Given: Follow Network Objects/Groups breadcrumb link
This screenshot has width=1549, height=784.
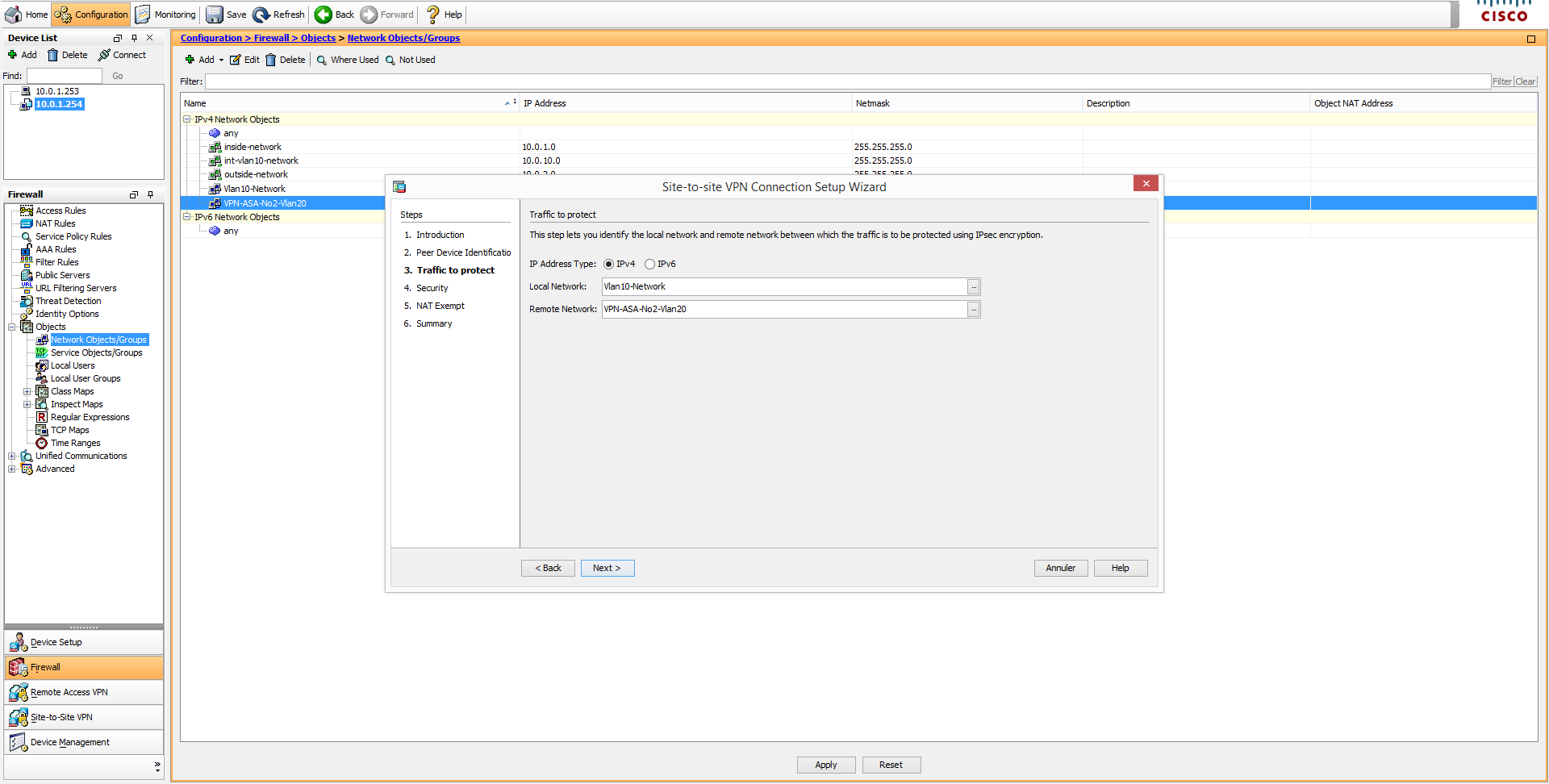Looking at the screenshot, I should [403, 38].
